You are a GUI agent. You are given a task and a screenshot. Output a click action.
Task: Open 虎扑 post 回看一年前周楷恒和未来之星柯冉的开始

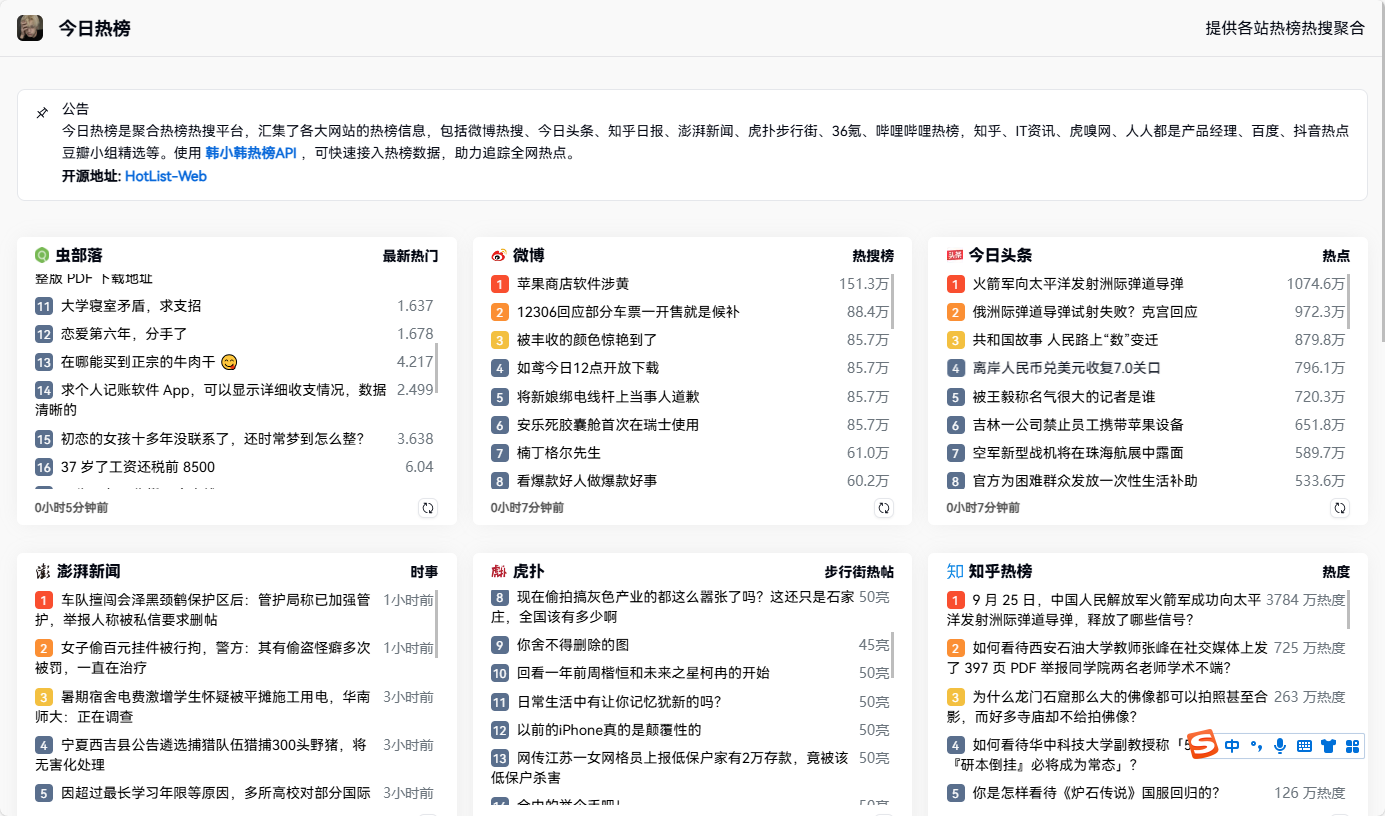tap(643, 673)
